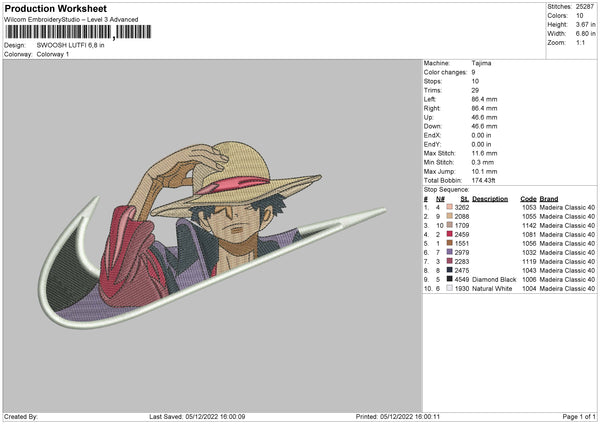Click the barcode under the worksheet title
The width and height of the screenshot is (600, 424).
pyautogui.click(x=78, y=32)
